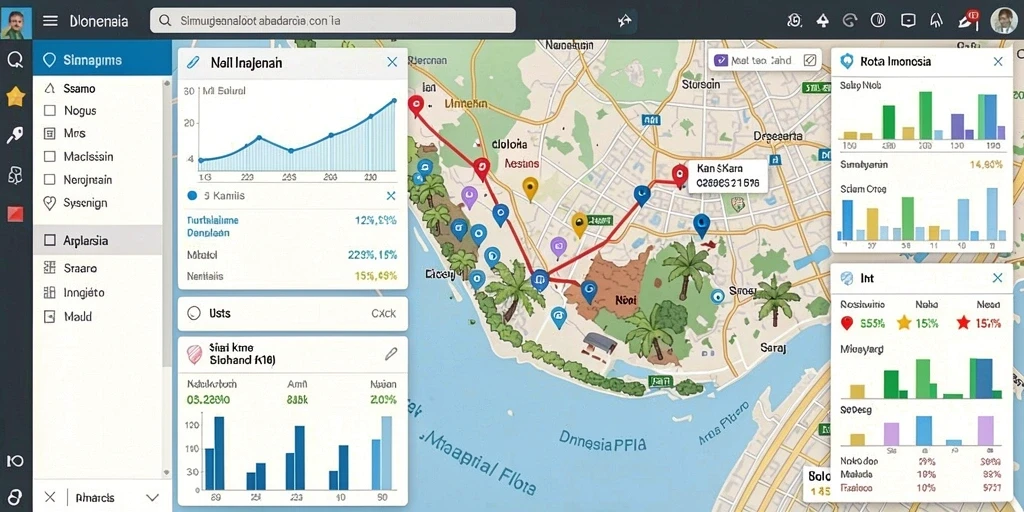The height and width of the screenshot is (512, 1024).
Task: Select the red square icon in left sidebar
Action: 15,214
